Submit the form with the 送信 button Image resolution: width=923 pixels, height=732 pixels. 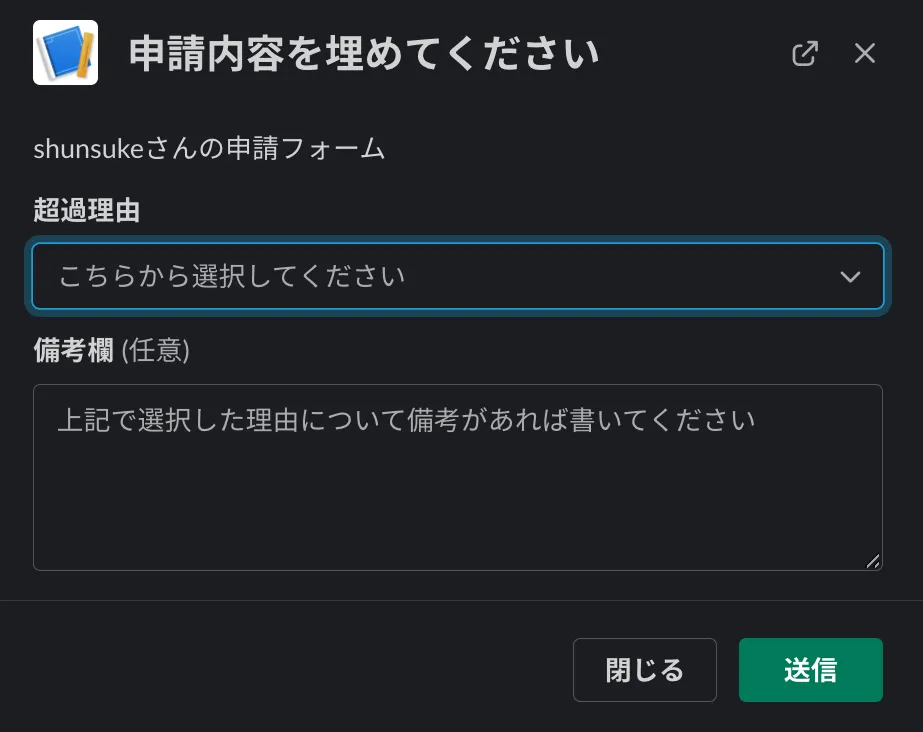coord(810,670)
